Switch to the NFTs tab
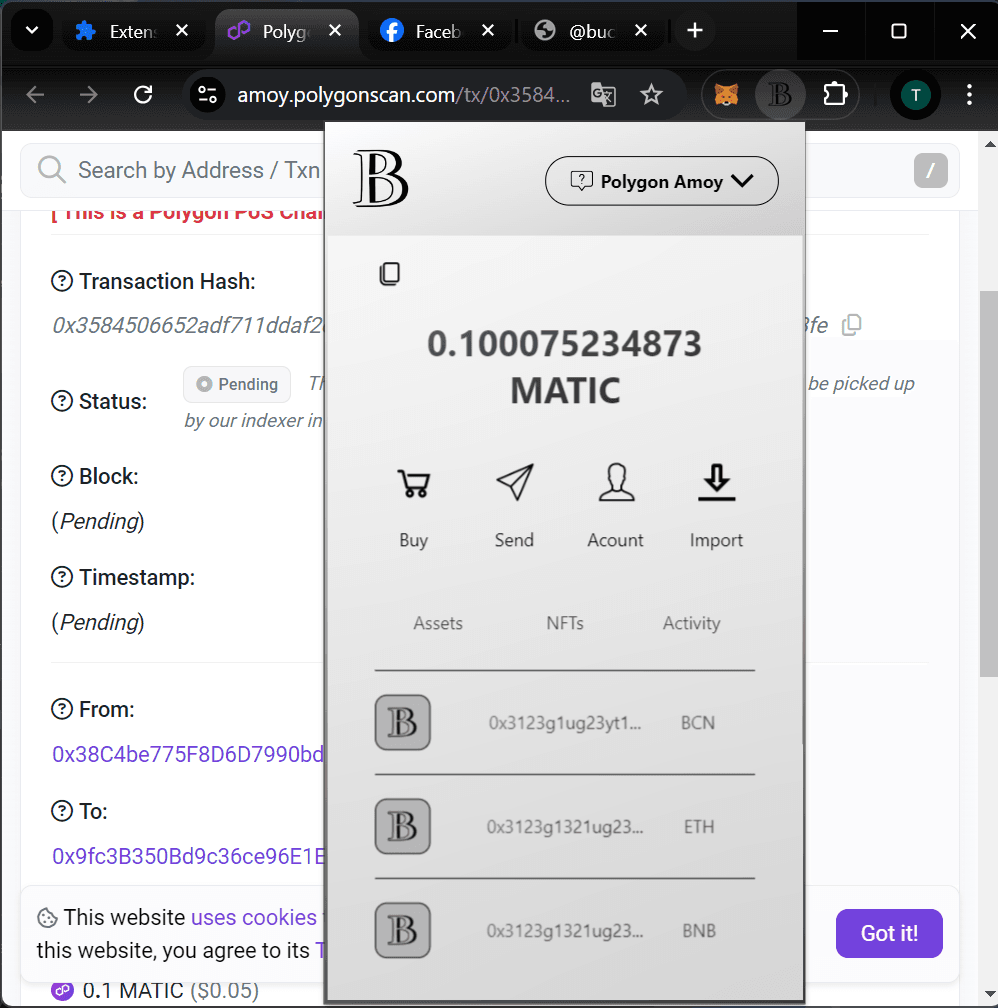998x1008 pixels. tap(565, 623)
